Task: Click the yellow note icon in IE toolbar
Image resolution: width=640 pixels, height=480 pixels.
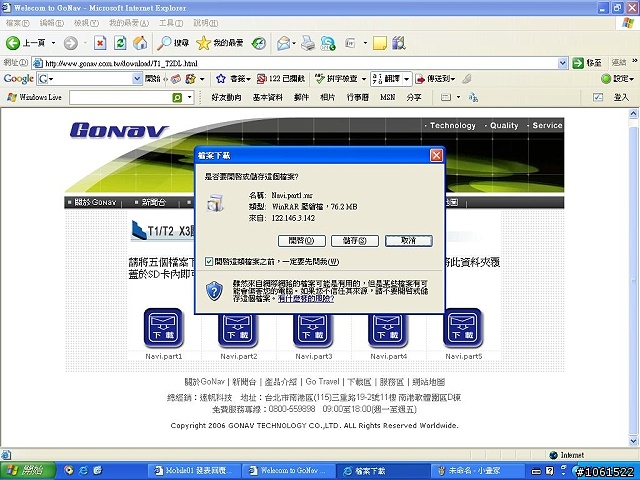Action: click(x=380, y=43)
